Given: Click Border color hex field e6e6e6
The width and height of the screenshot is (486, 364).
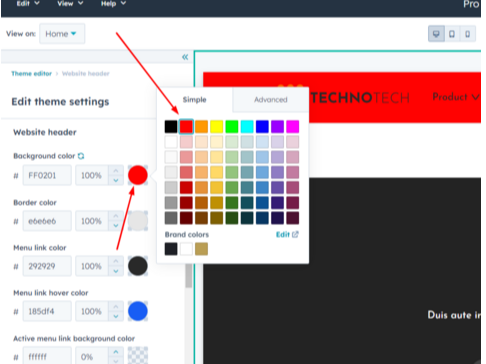Looking at the screenshot, I should 47,221.
